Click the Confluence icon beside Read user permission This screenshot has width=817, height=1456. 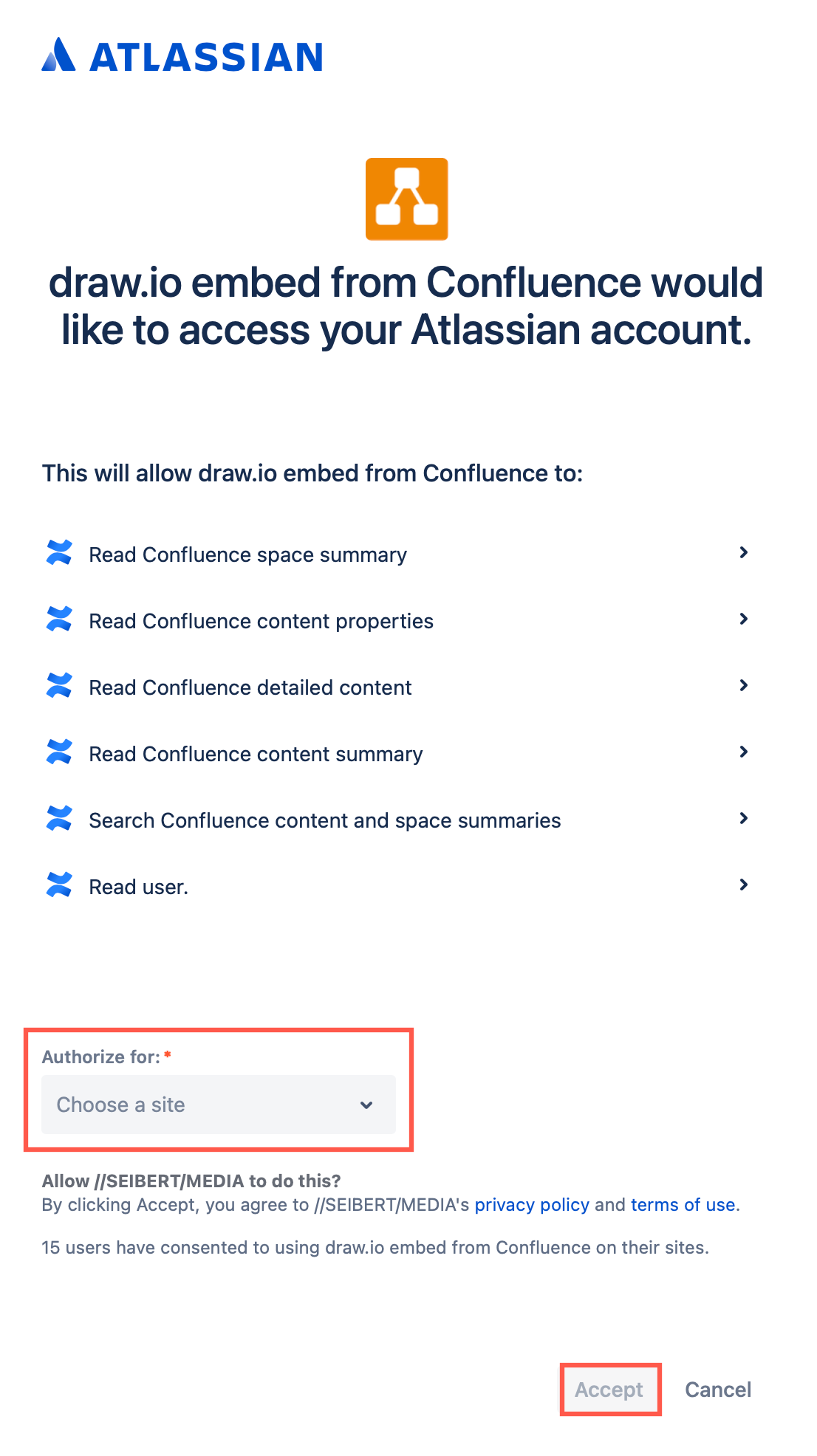click(x=61, y=885)
